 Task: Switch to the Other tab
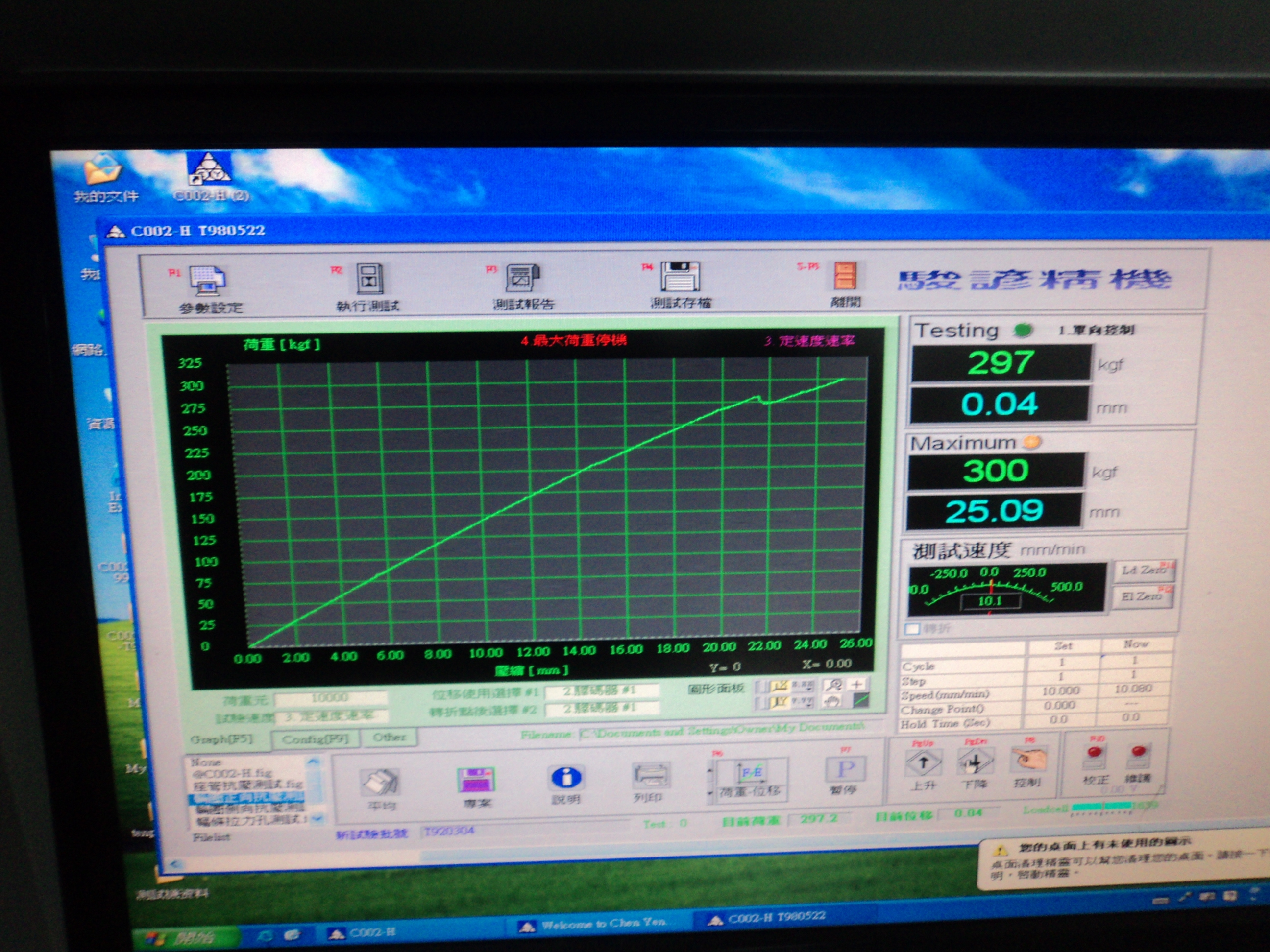click(389, 738)
